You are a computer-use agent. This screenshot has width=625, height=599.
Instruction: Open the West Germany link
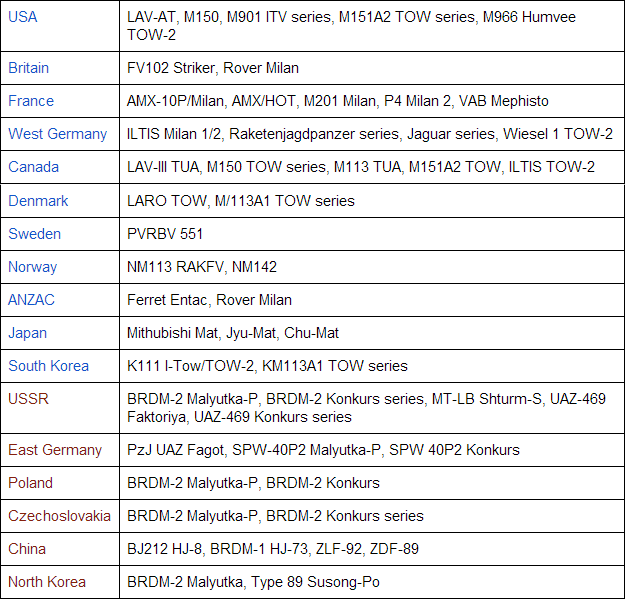(57, 134)
